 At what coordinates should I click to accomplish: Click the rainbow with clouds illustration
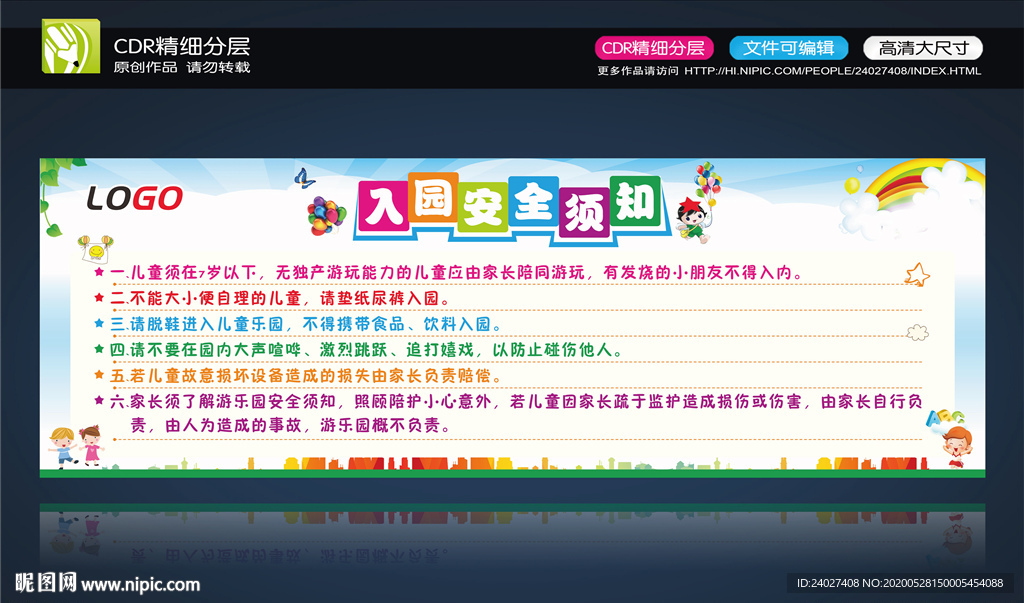tap(913, 198)
